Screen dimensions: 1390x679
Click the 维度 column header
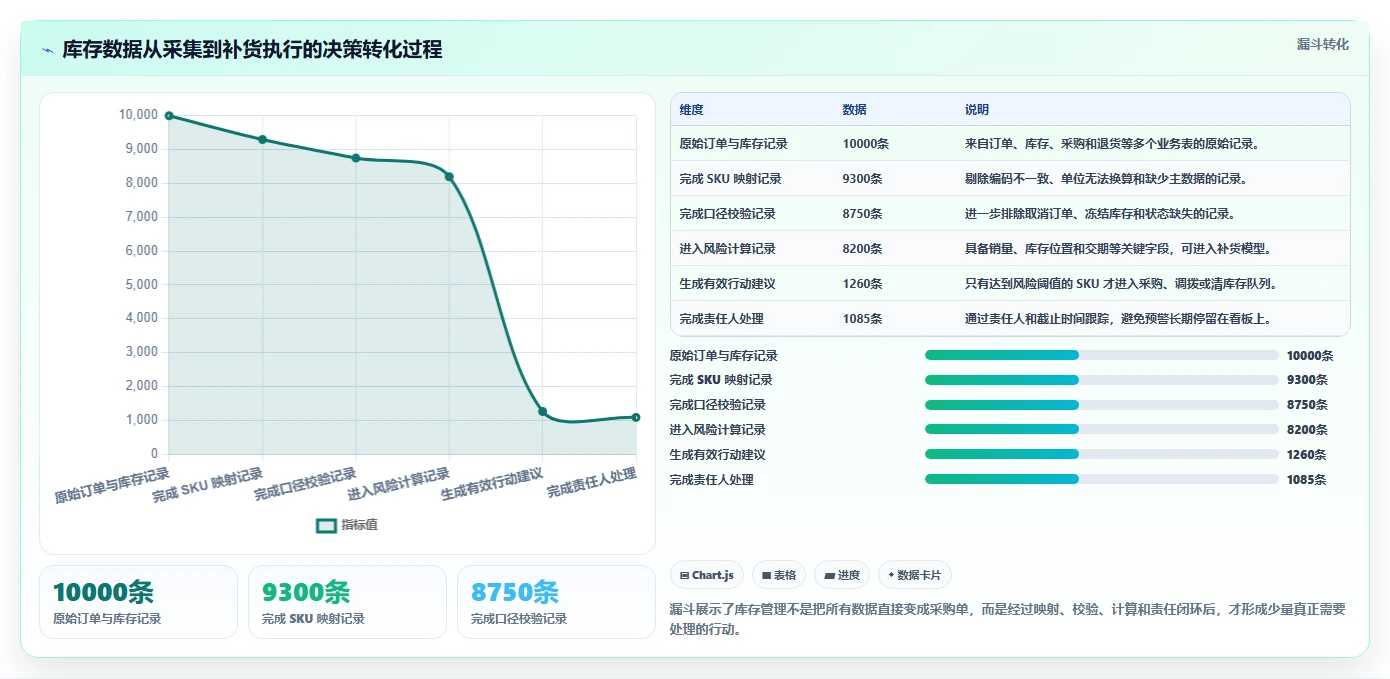coord(691,110)
